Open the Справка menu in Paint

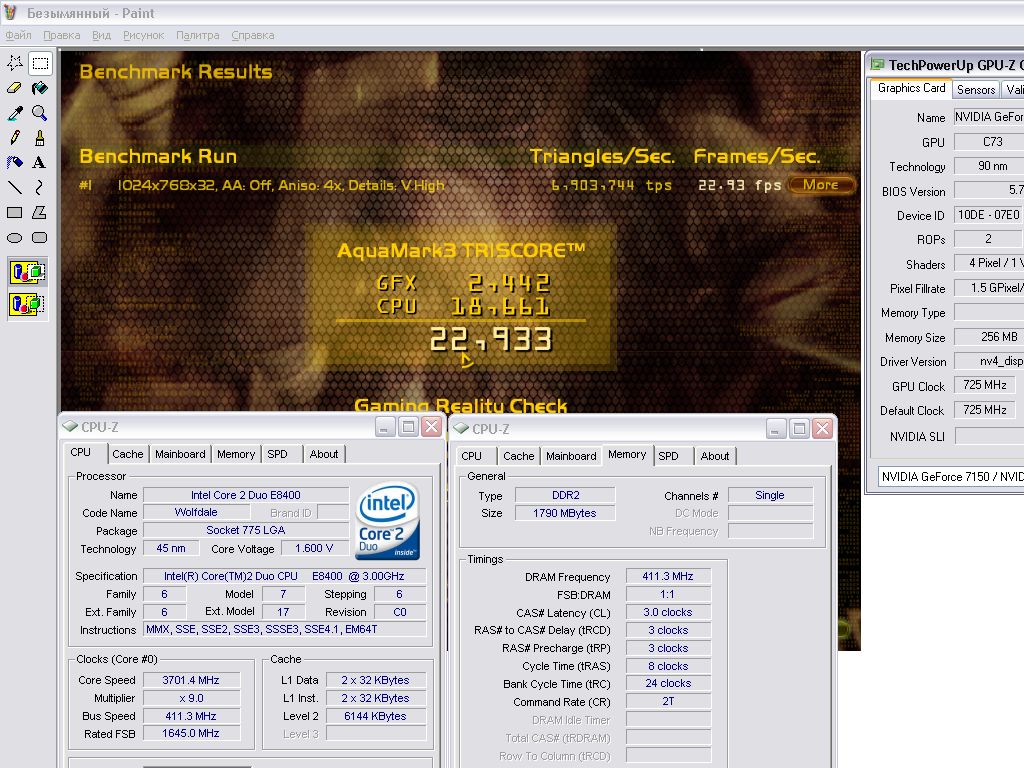point(253,35)
